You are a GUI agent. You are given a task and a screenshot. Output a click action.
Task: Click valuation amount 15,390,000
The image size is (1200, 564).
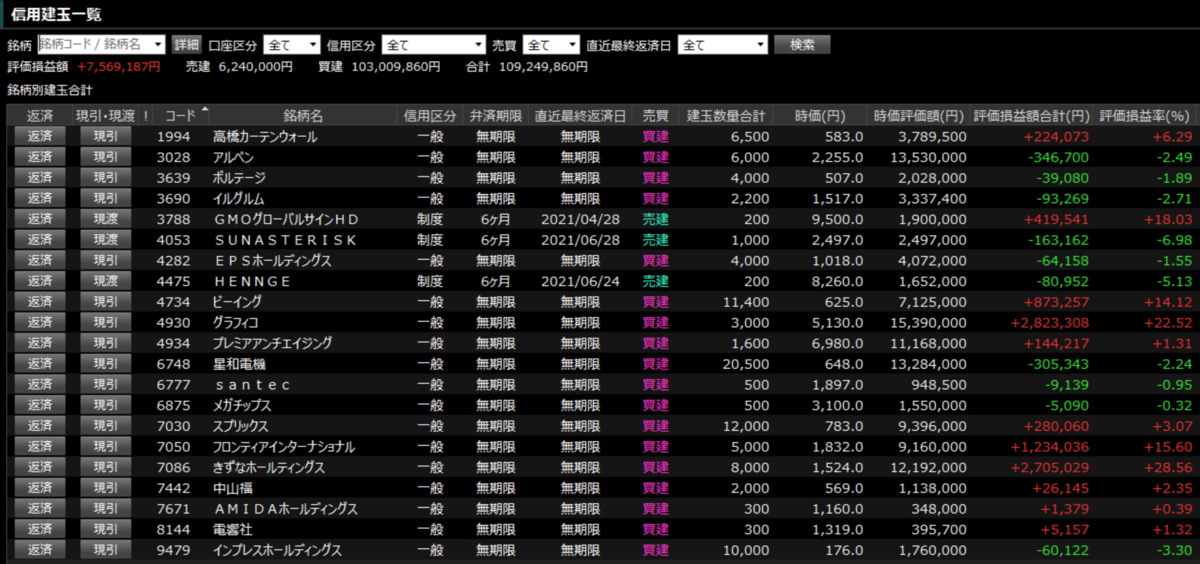pyautogui.click(x=932, y=322)
